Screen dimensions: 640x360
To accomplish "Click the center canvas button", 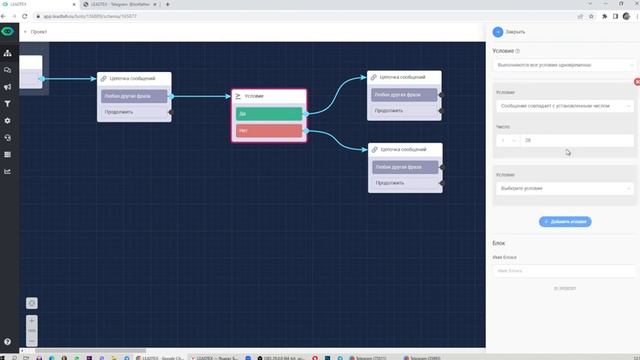I will click(x=32, y=303).
